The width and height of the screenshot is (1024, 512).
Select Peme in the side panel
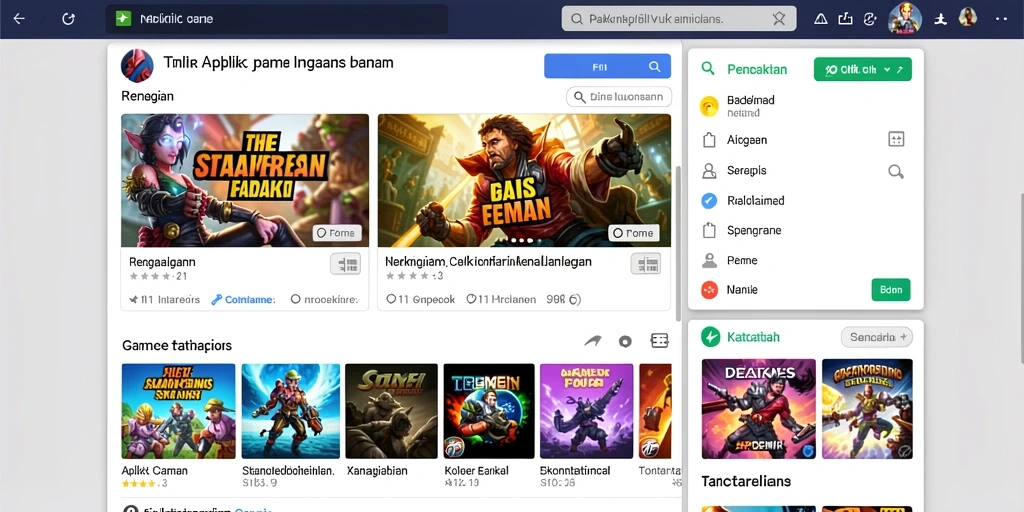pos(742,261)
